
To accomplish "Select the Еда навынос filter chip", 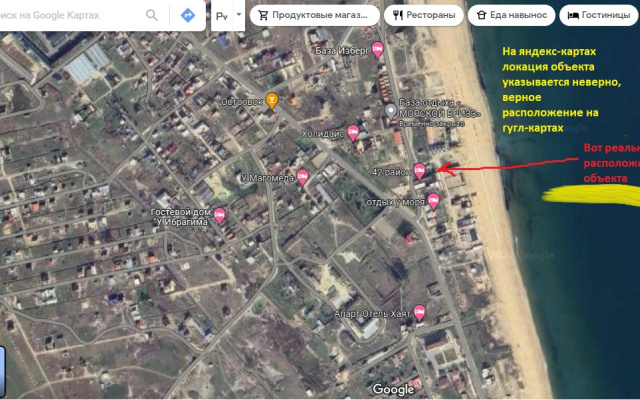I will [x=511, y=16].
